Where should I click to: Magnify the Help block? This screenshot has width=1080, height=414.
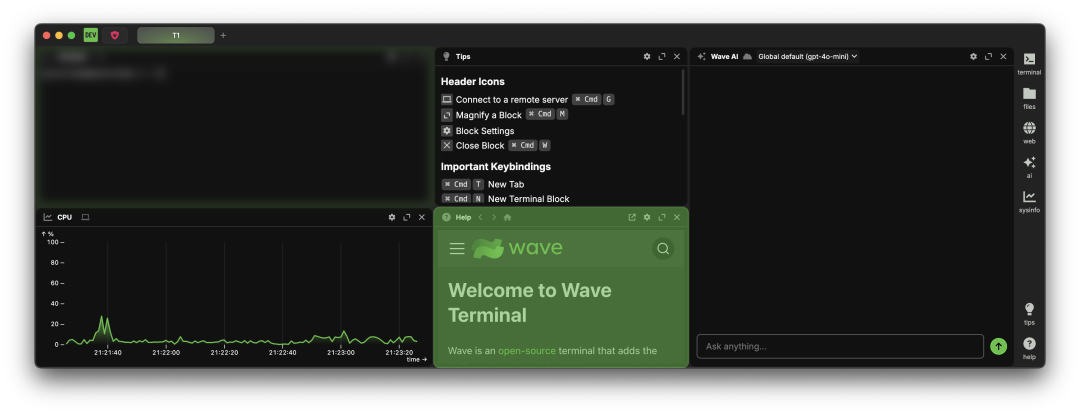pos(662,217)
